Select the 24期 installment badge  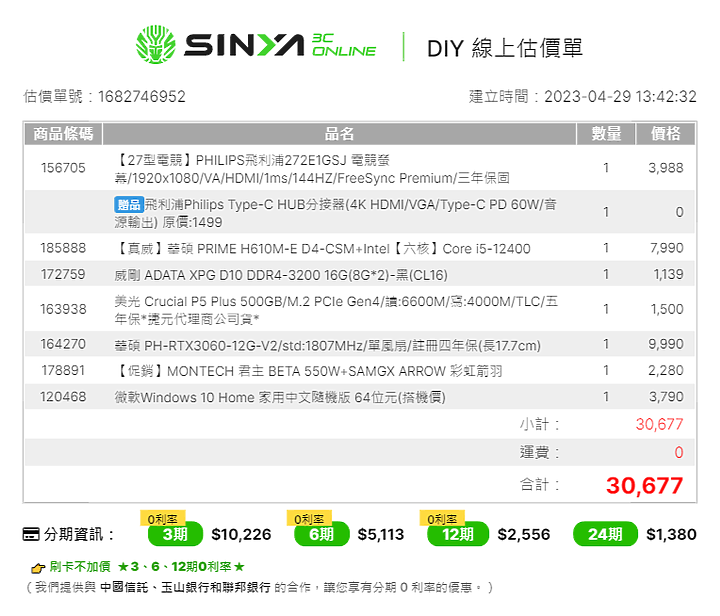click(x=605, y=534)
